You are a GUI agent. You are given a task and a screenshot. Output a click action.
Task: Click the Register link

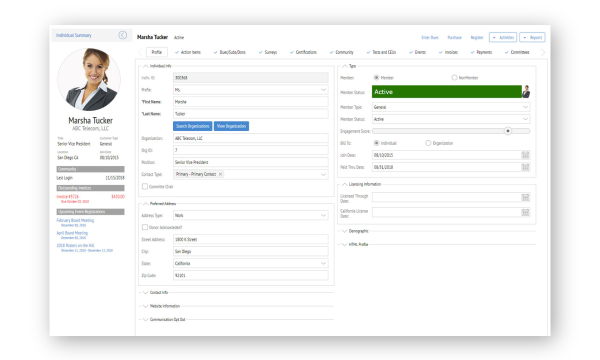pyautogui.click(x=477, y=37)
